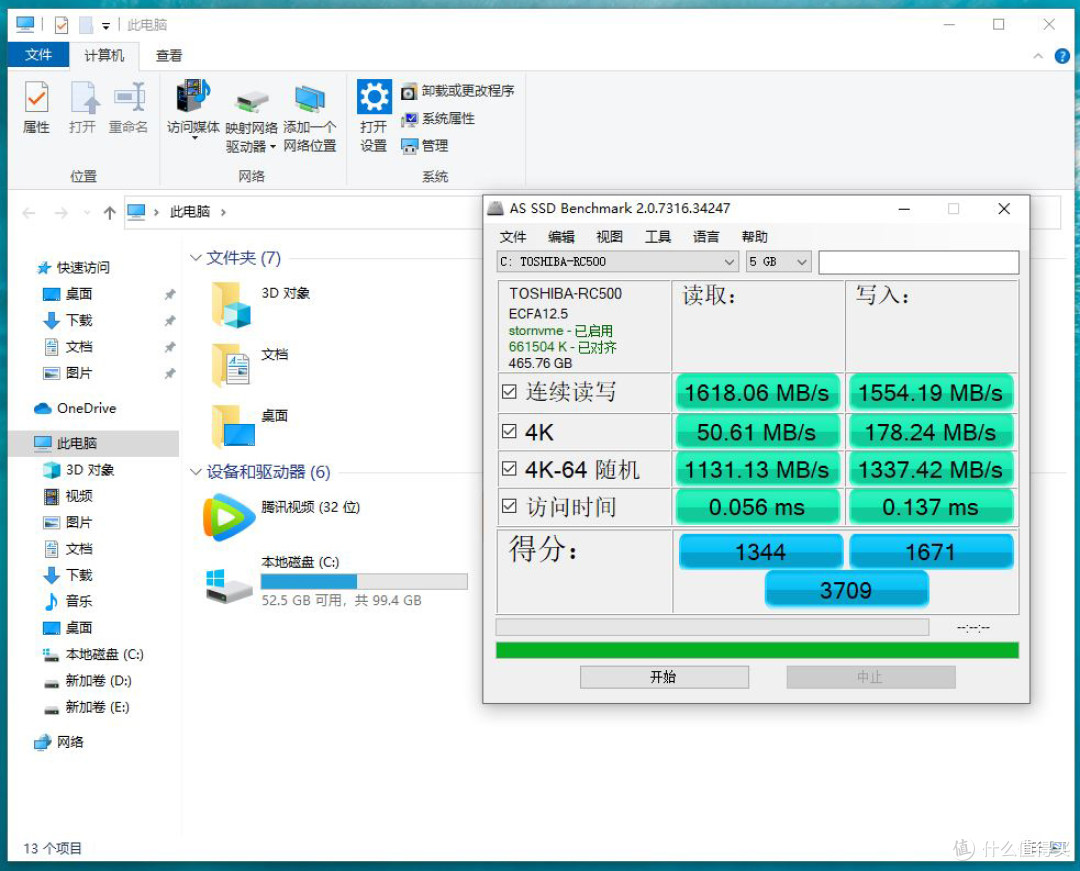This screenshot has height=871, width=1080.
Task: Click the 属性 properties icon in ribbon
Action: [x=37, y=98]
